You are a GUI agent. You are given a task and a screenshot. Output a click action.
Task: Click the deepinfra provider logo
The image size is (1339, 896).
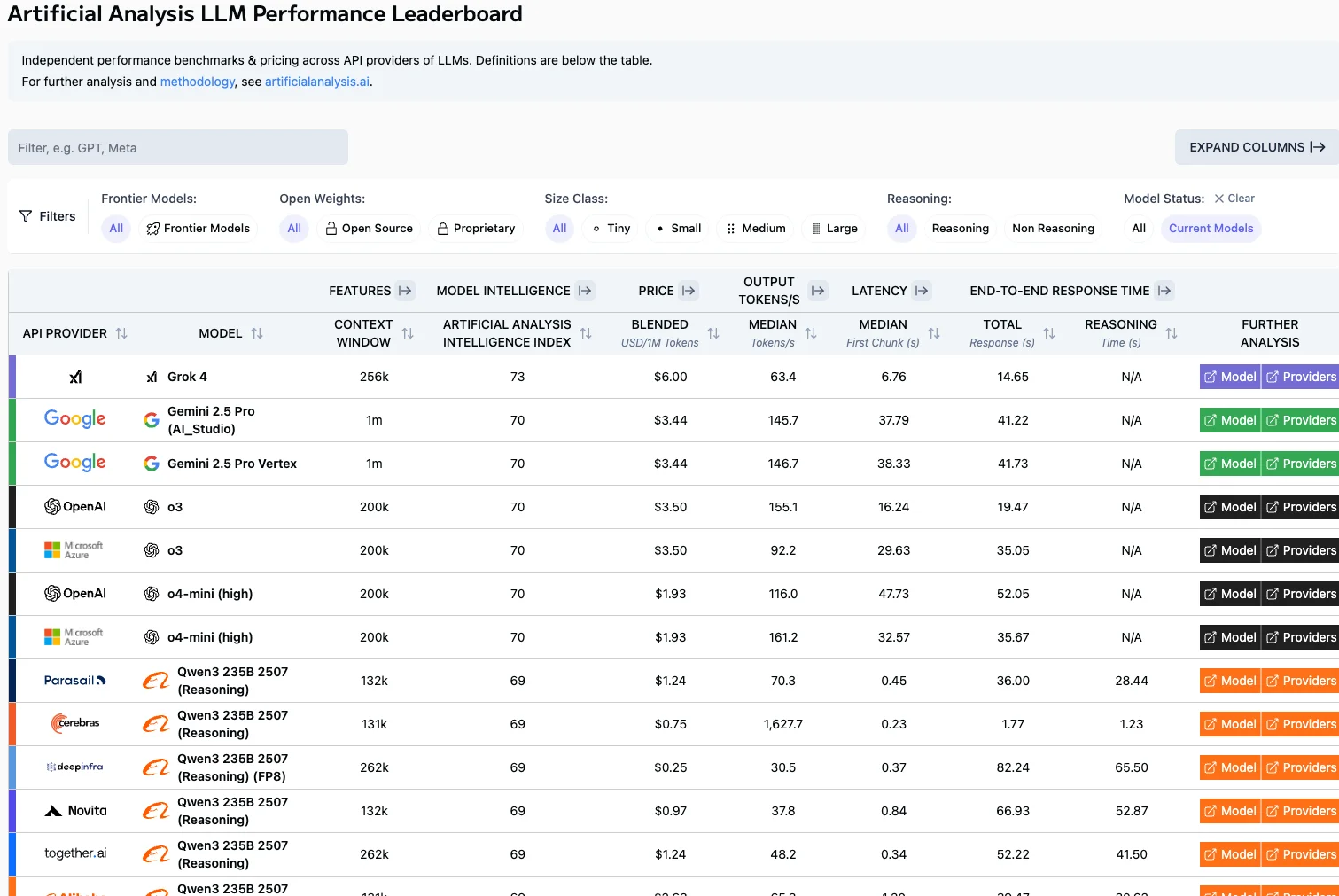click(74, 767)
